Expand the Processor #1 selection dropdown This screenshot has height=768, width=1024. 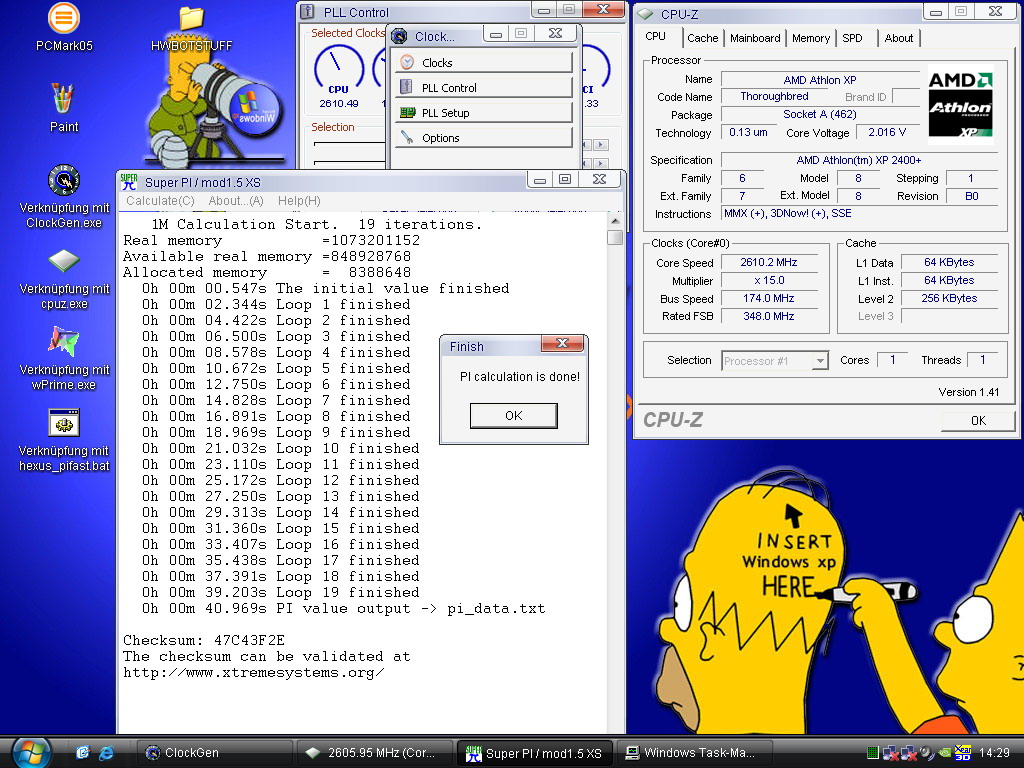coord(820,360)
